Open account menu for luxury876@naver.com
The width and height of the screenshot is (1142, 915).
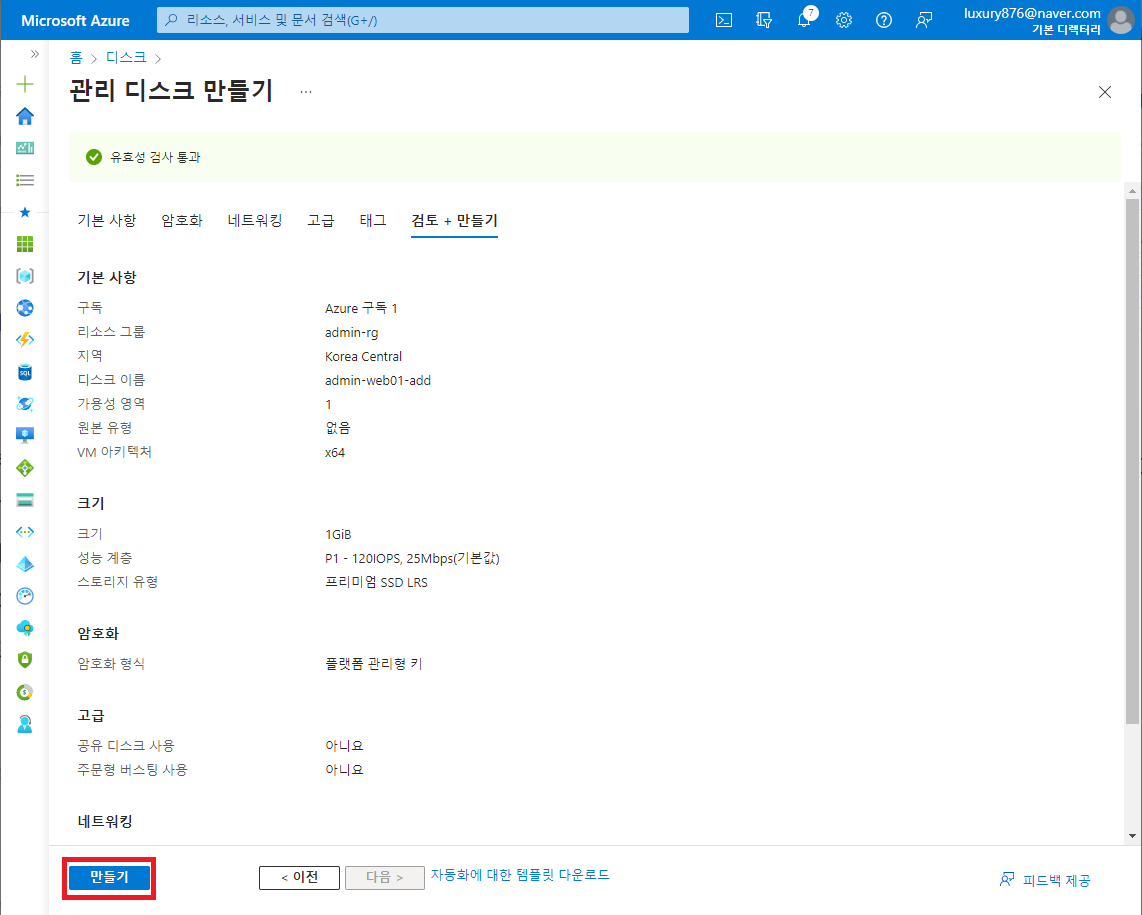point(1047,20)
